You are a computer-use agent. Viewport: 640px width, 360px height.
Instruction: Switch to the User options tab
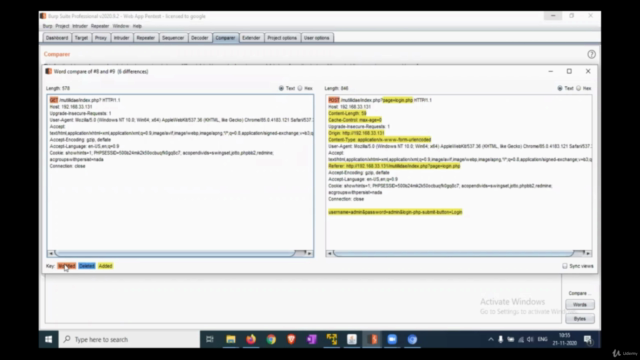click(317, 38)
